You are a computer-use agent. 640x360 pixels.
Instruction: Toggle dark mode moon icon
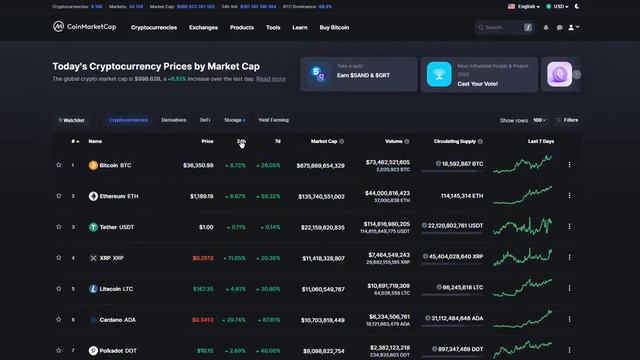point(577,6)
